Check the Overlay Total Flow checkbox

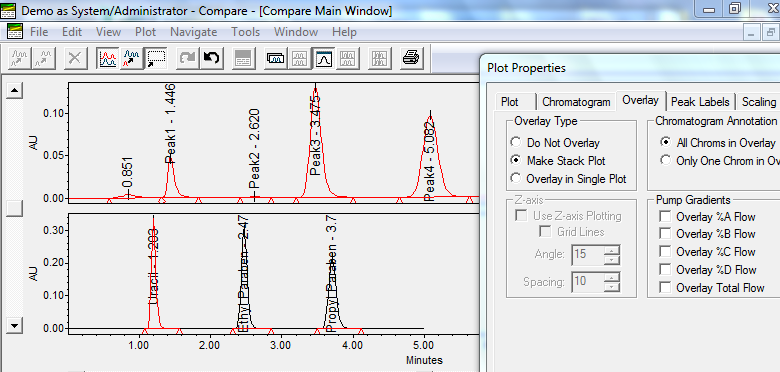665,287
